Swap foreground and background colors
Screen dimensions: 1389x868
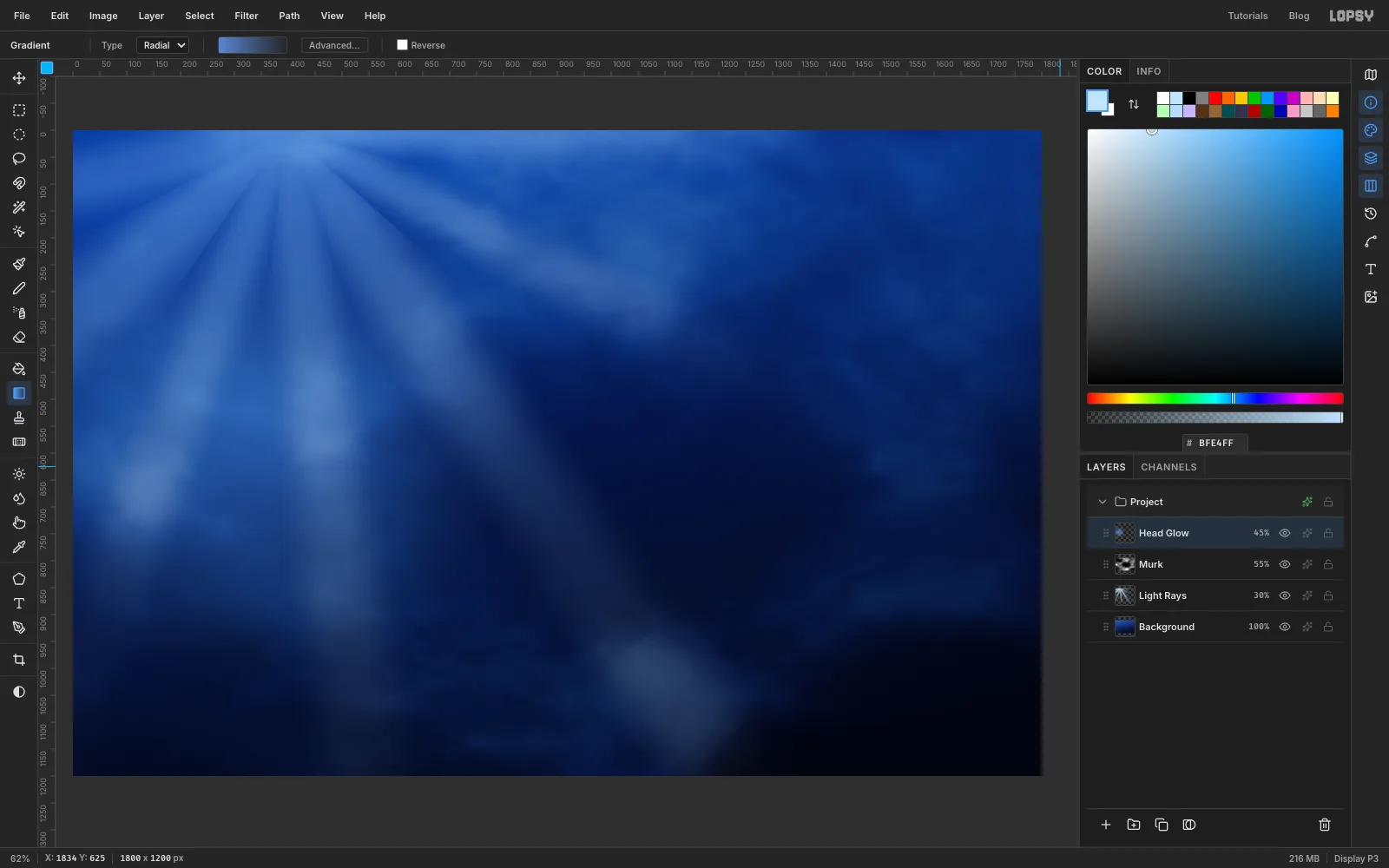(1134, 104)
